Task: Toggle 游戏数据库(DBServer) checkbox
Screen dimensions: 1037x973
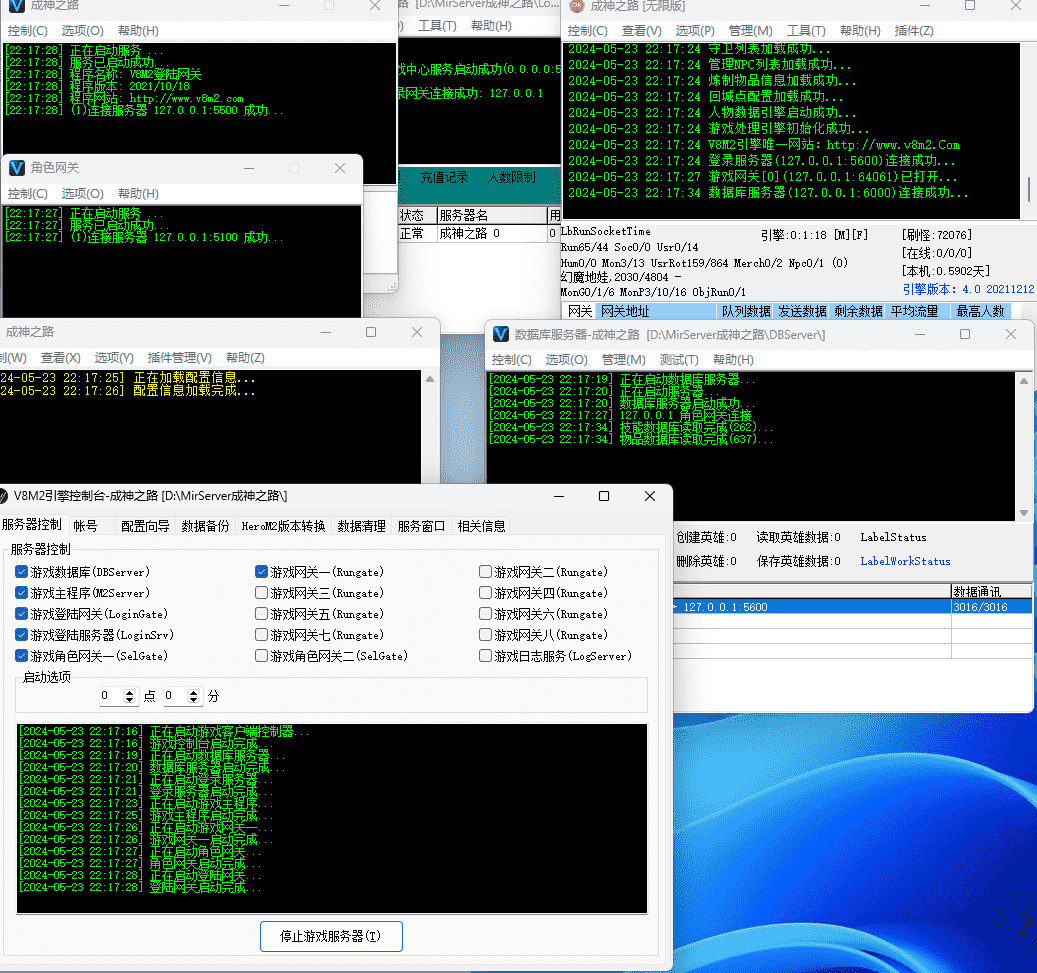Action: point(21,571)
